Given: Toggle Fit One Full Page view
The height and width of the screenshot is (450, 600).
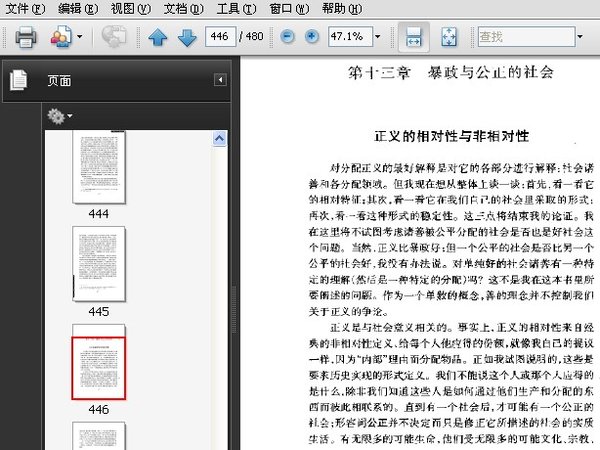Looking at the screenshot, I should tap(447, 37).
